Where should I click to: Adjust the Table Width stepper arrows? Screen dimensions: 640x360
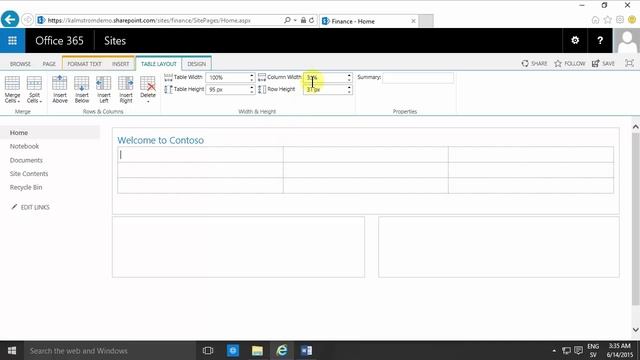tap(252, 77)
